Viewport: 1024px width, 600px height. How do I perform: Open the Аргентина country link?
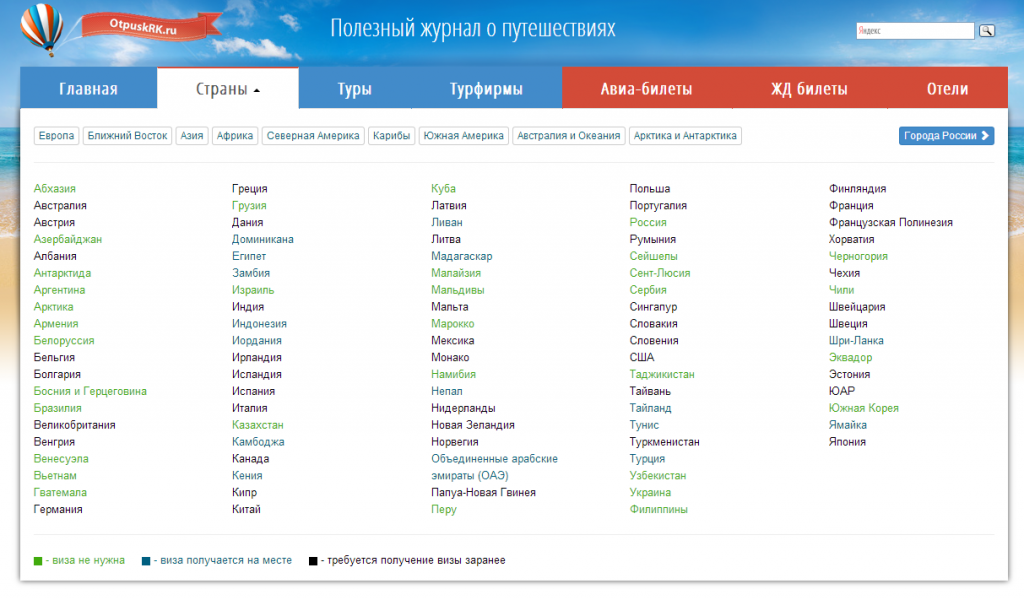(59, 290)
